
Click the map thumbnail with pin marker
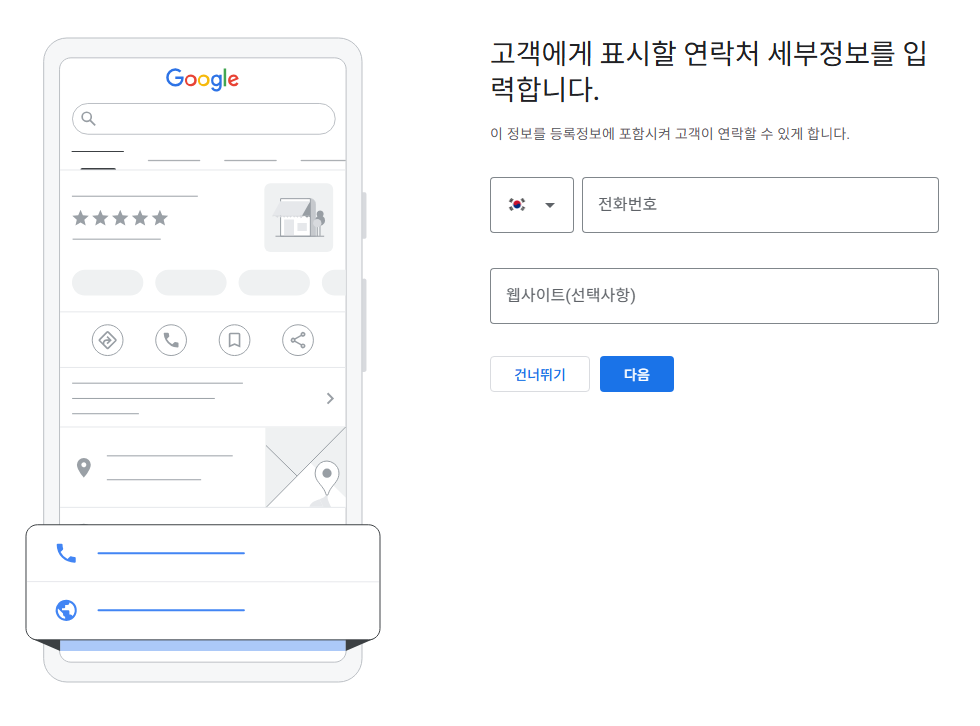coord(306,467)
